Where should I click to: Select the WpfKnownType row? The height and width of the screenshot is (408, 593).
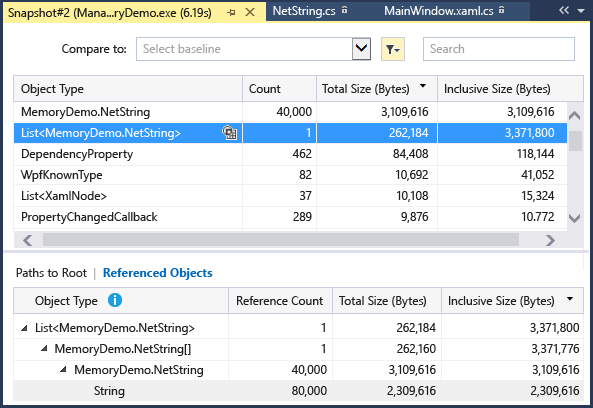290,175
